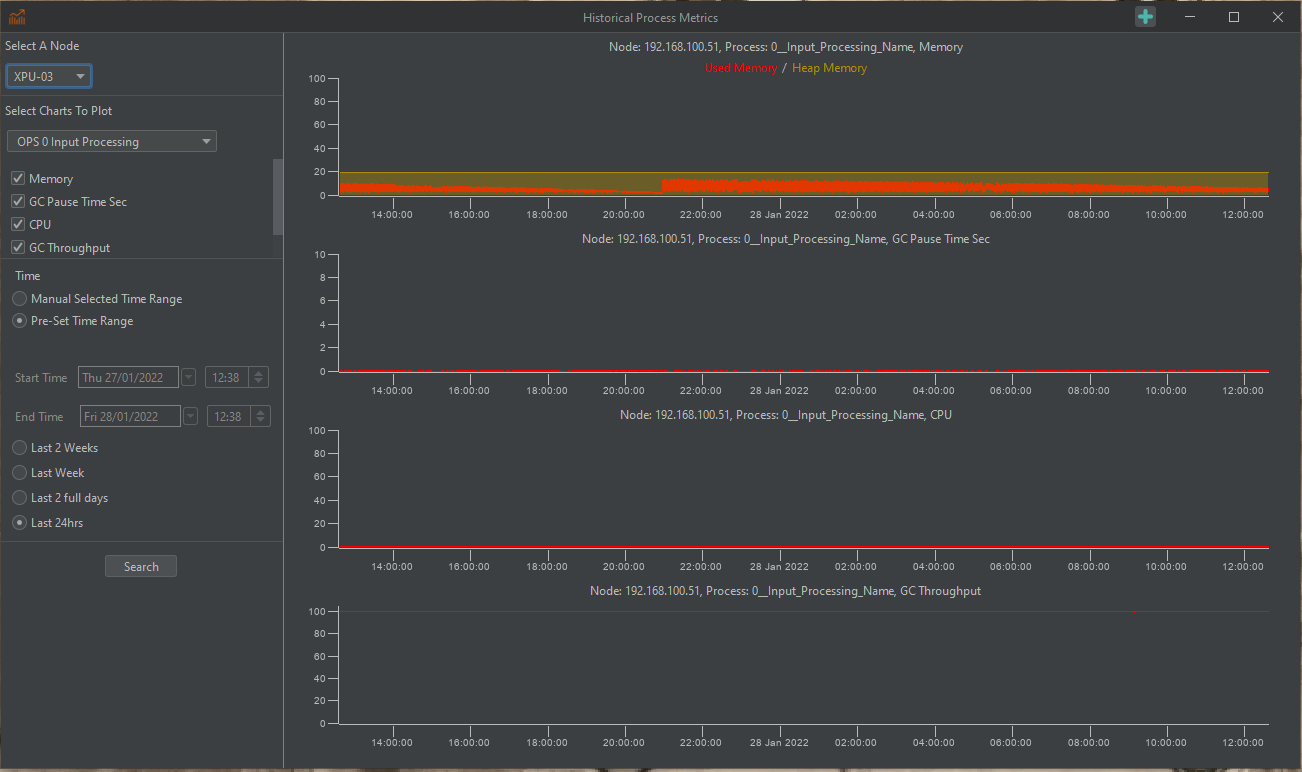Click the chart list scrollbar
The width and height of the screenshot is (1302, 772).
point(278,195)
